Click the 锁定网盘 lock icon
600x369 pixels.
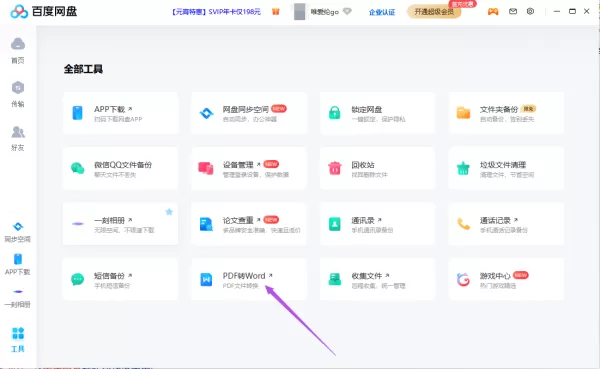pyautogui.click(x=334, y=113)
